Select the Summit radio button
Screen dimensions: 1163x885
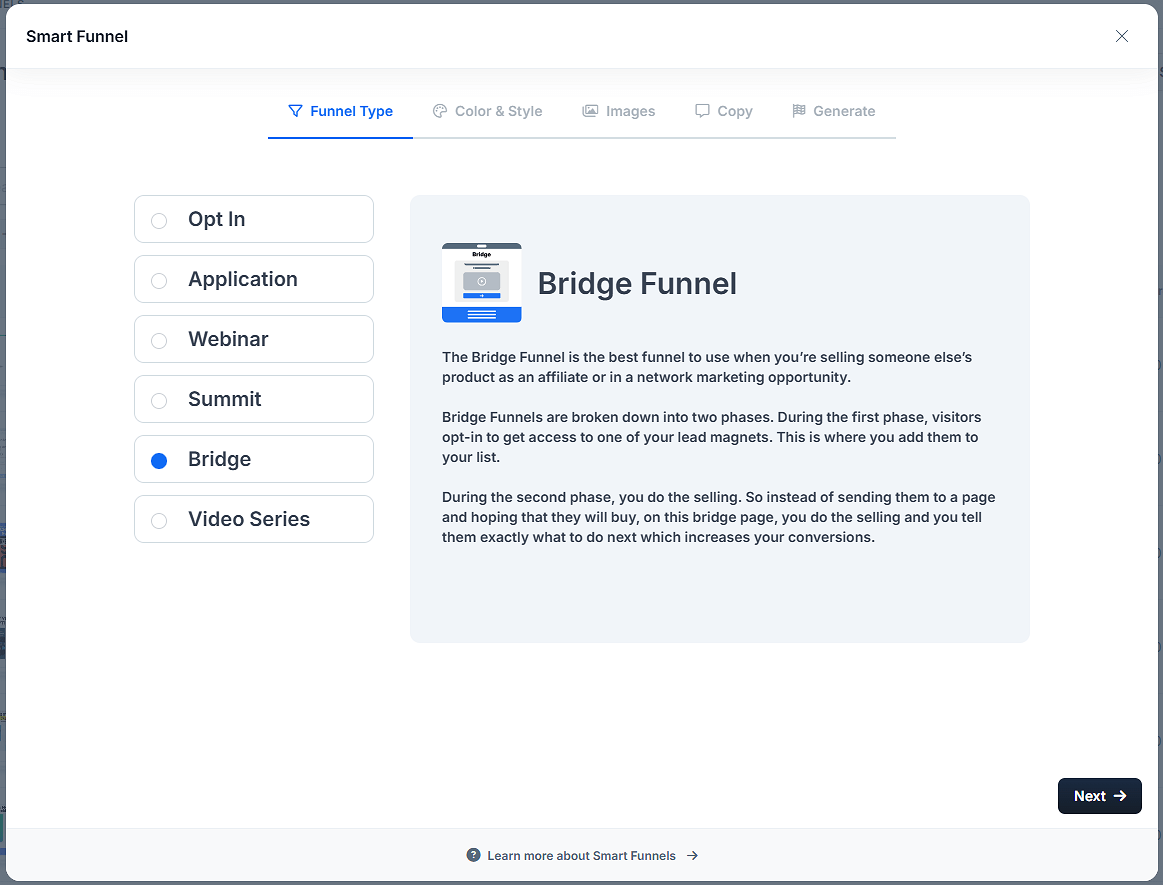pos(159,401)
